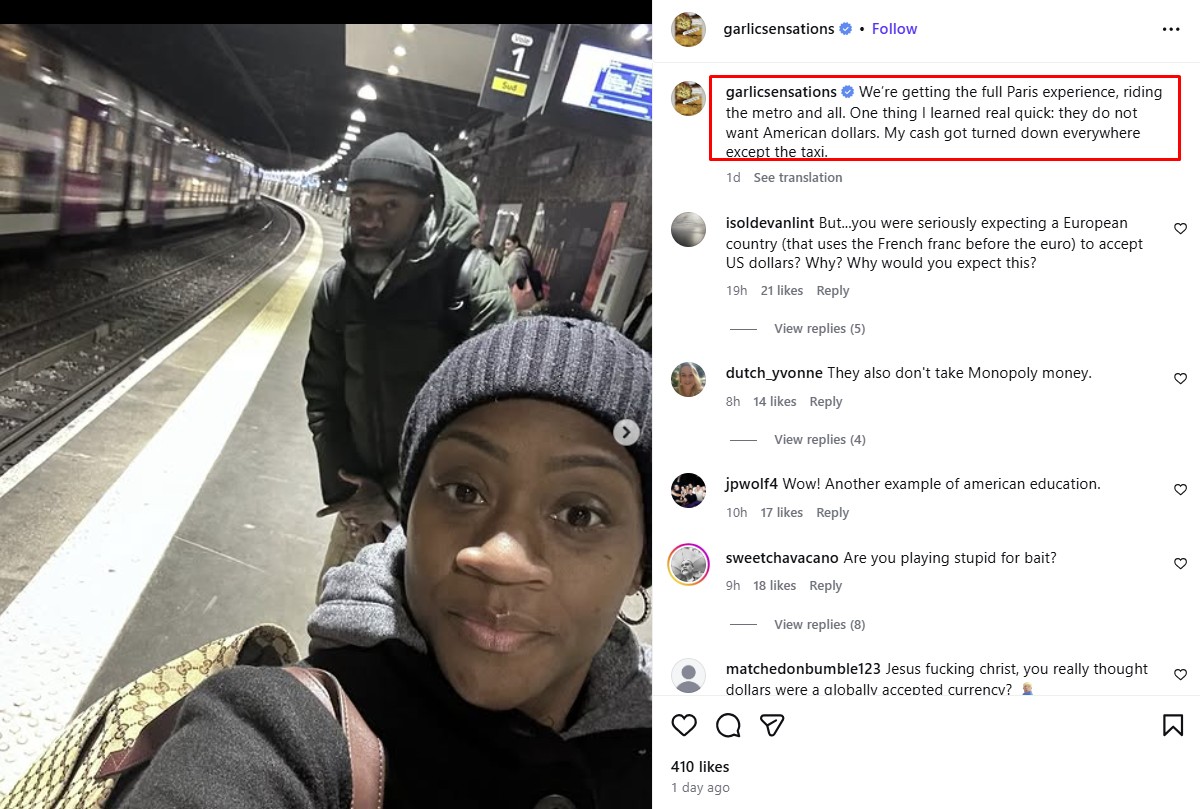Share the post via paper plane icon
The width and height of the screenshot is (1200, 809).
[771, 725]
